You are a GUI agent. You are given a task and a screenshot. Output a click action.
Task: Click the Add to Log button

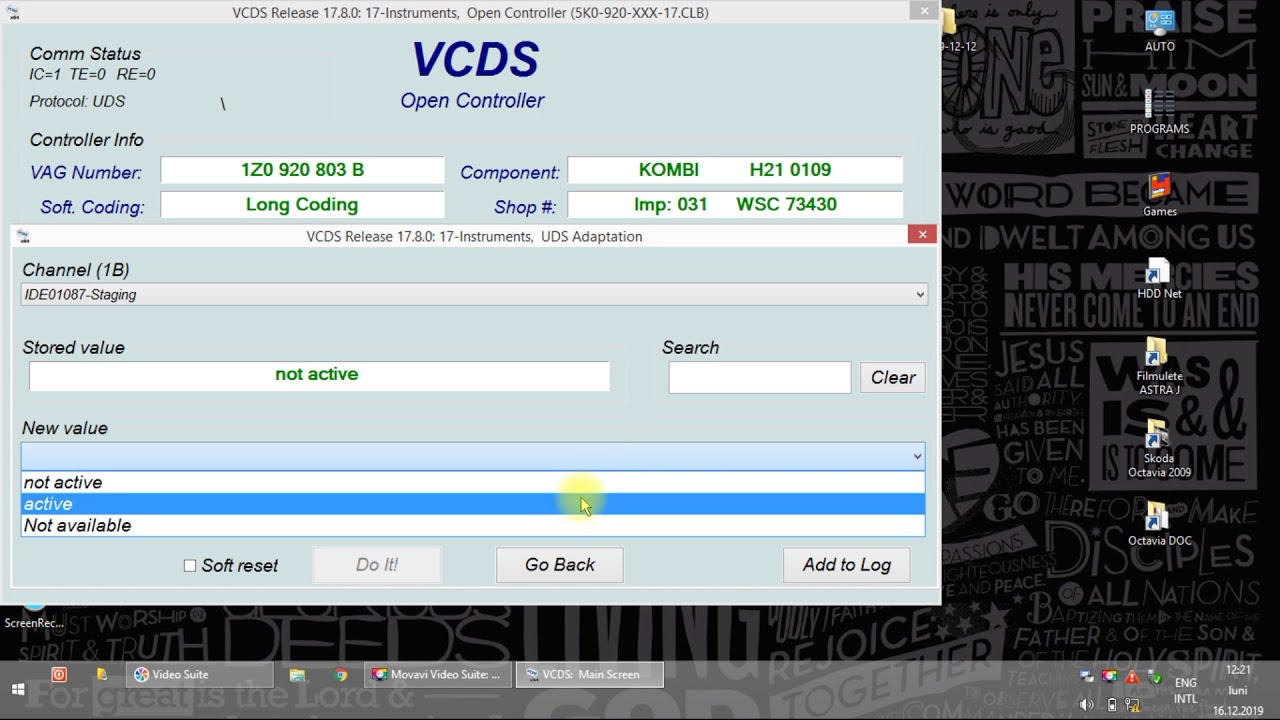847,565
